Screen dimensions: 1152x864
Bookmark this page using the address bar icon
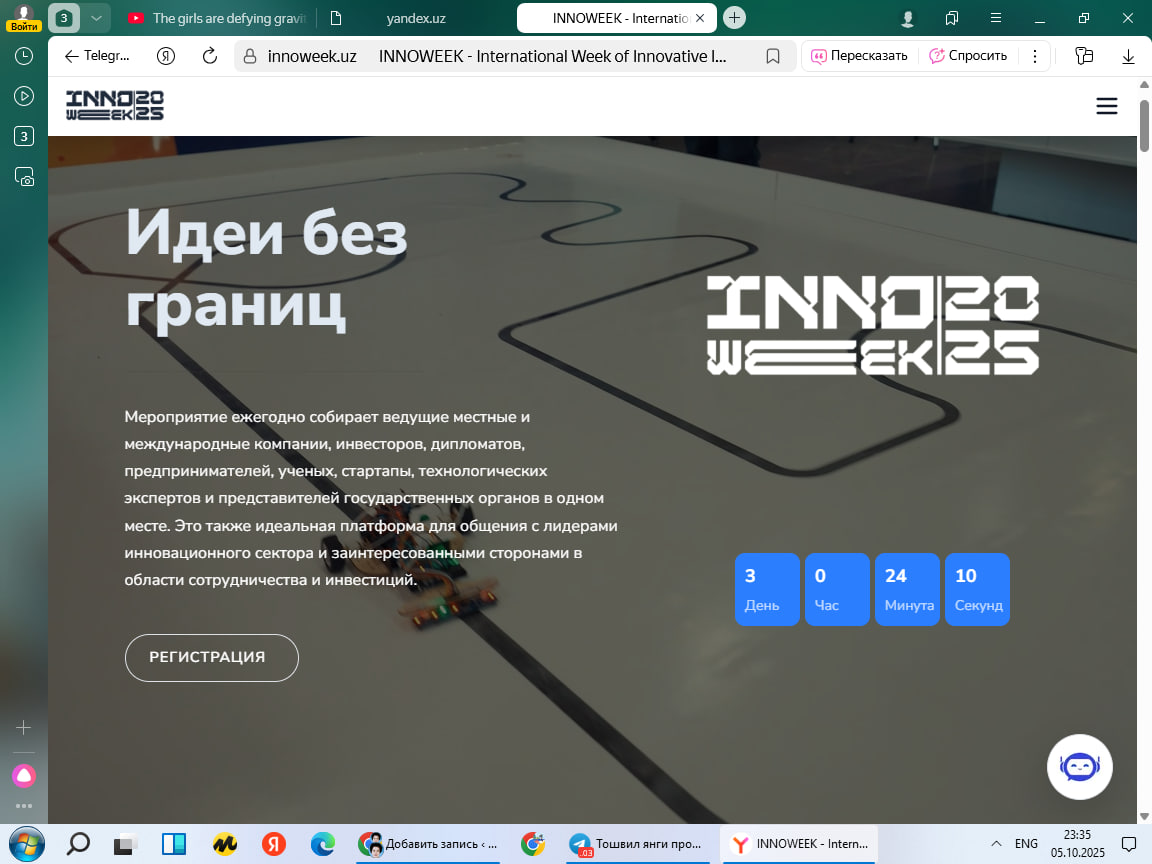[x=773, y=56]
